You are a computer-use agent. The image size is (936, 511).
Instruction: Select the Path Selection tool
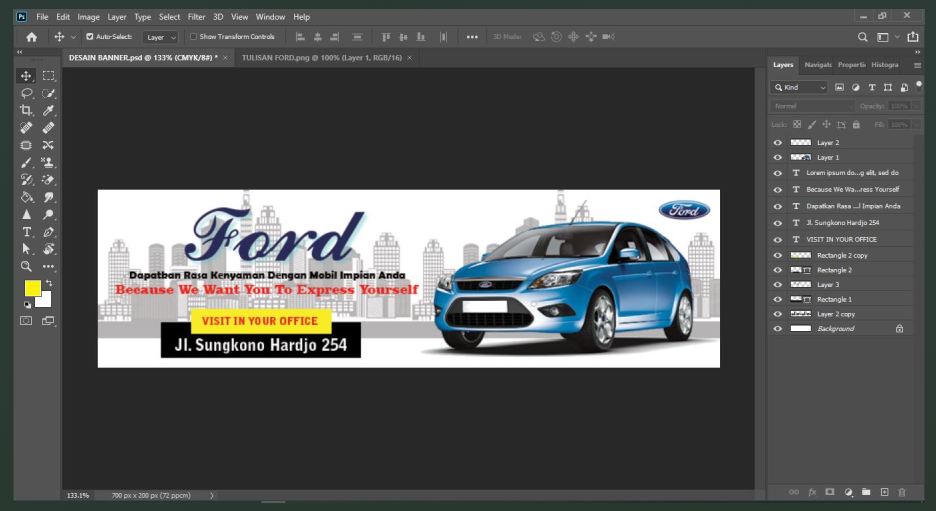pos(26,249)
